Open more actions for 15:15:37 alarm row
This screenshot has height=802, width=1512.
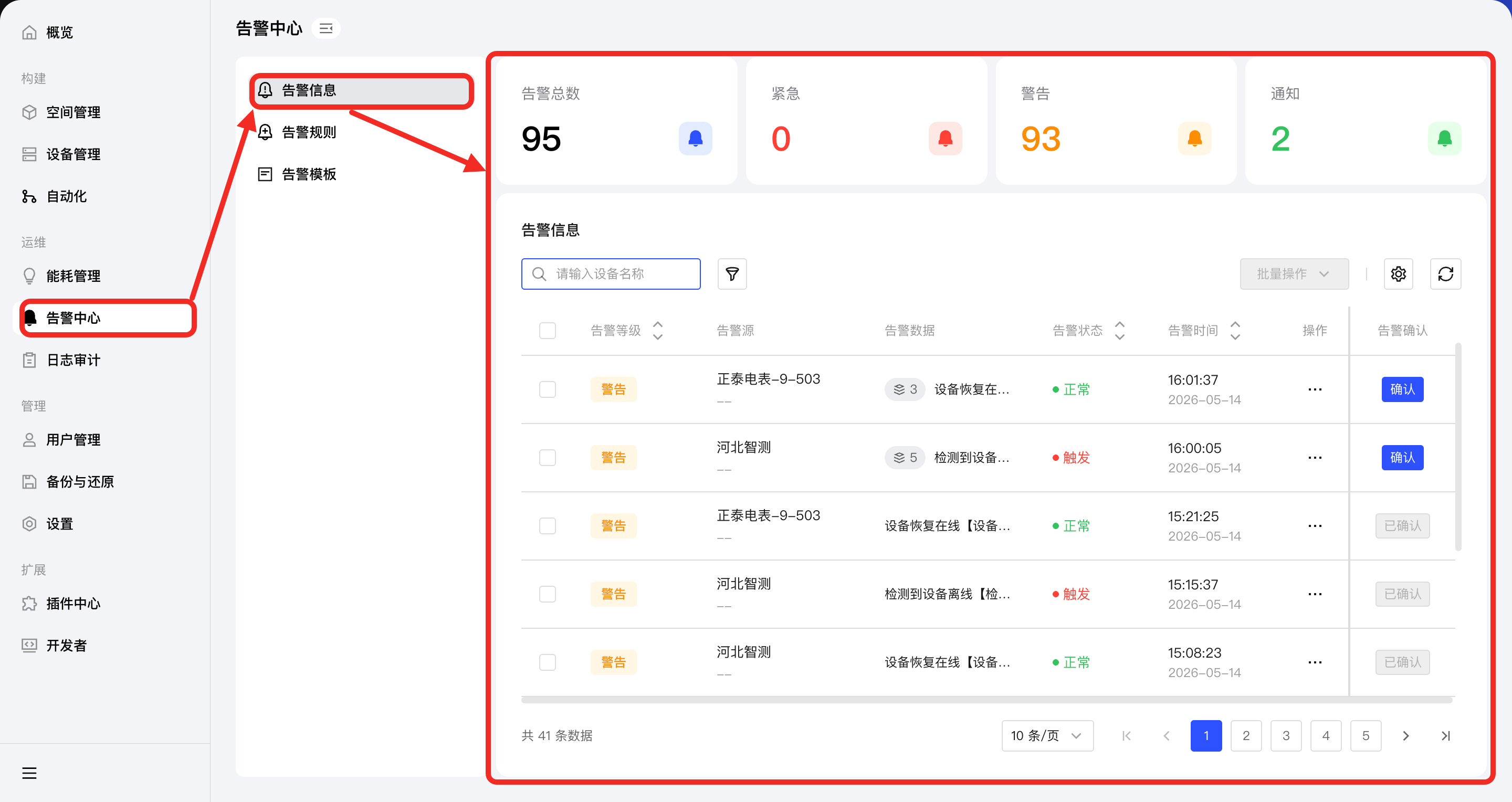click(x=1315, y=594)
